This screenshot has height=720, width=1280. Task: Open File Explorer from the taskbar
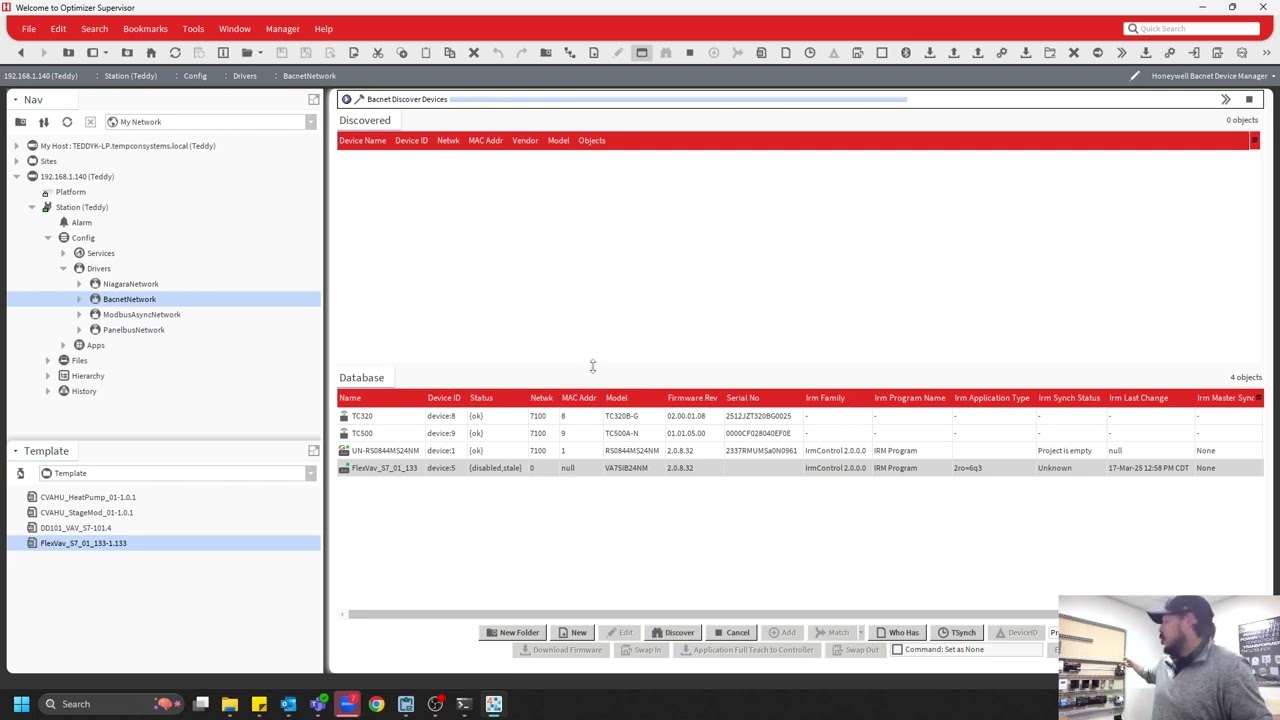(230, 704)
